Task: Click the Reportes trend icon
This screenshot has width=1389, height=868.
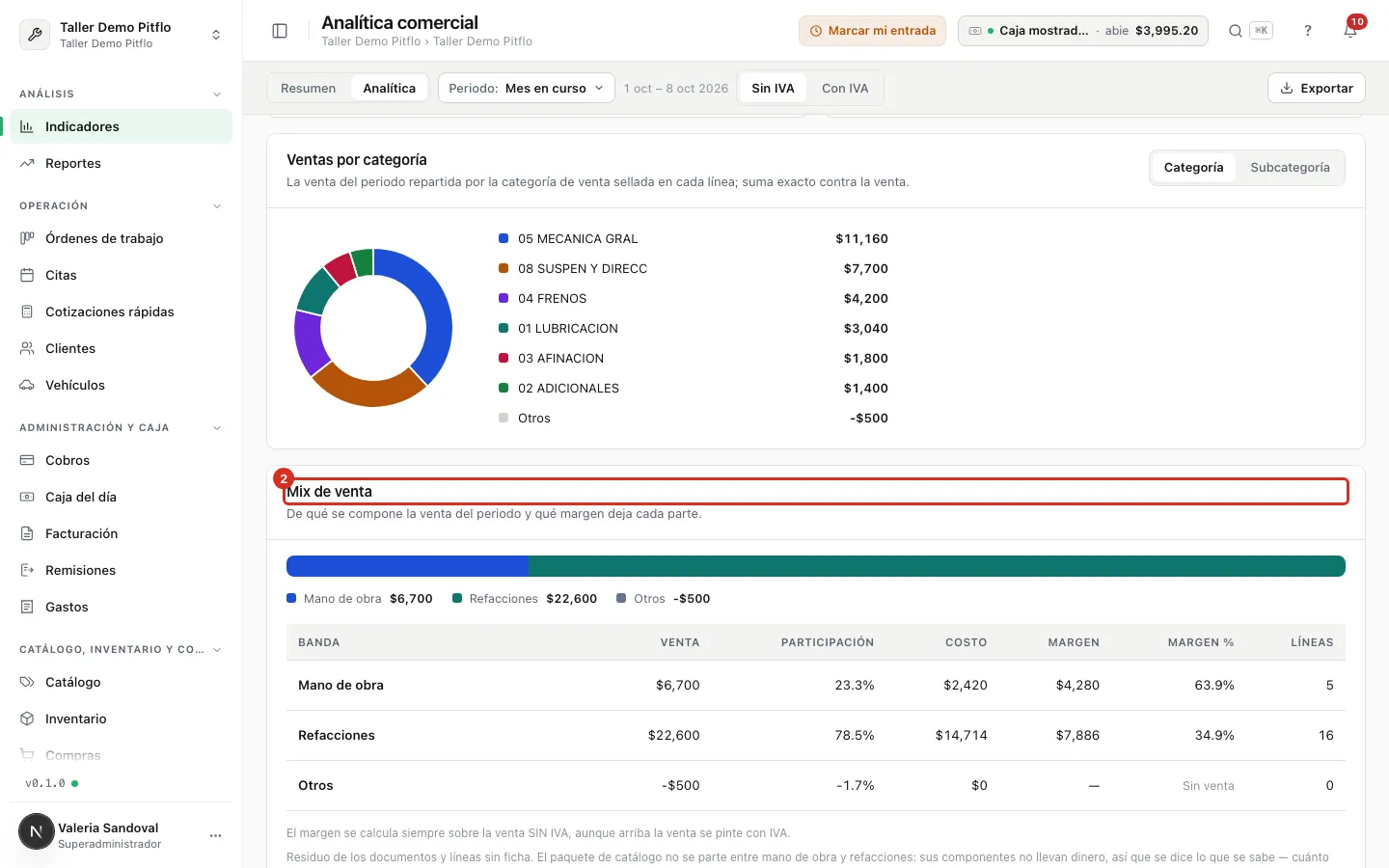Action: click(27, 163)
